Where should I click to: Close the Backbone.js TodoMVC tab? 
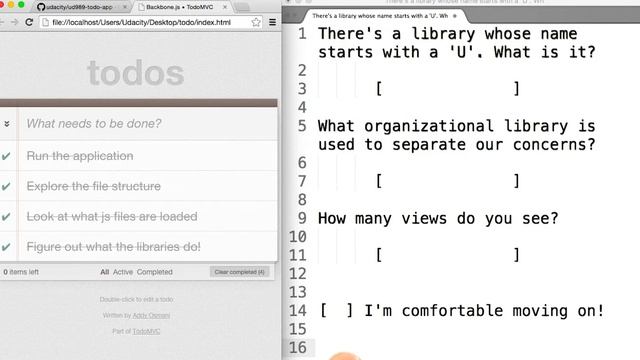coord(225,7)
